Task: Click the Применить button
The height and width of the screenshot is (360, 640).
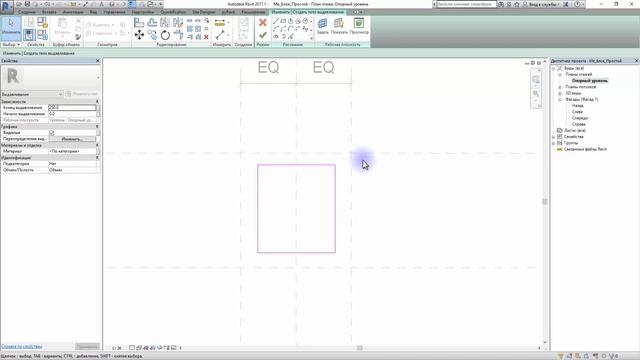Action: point(87,347)
